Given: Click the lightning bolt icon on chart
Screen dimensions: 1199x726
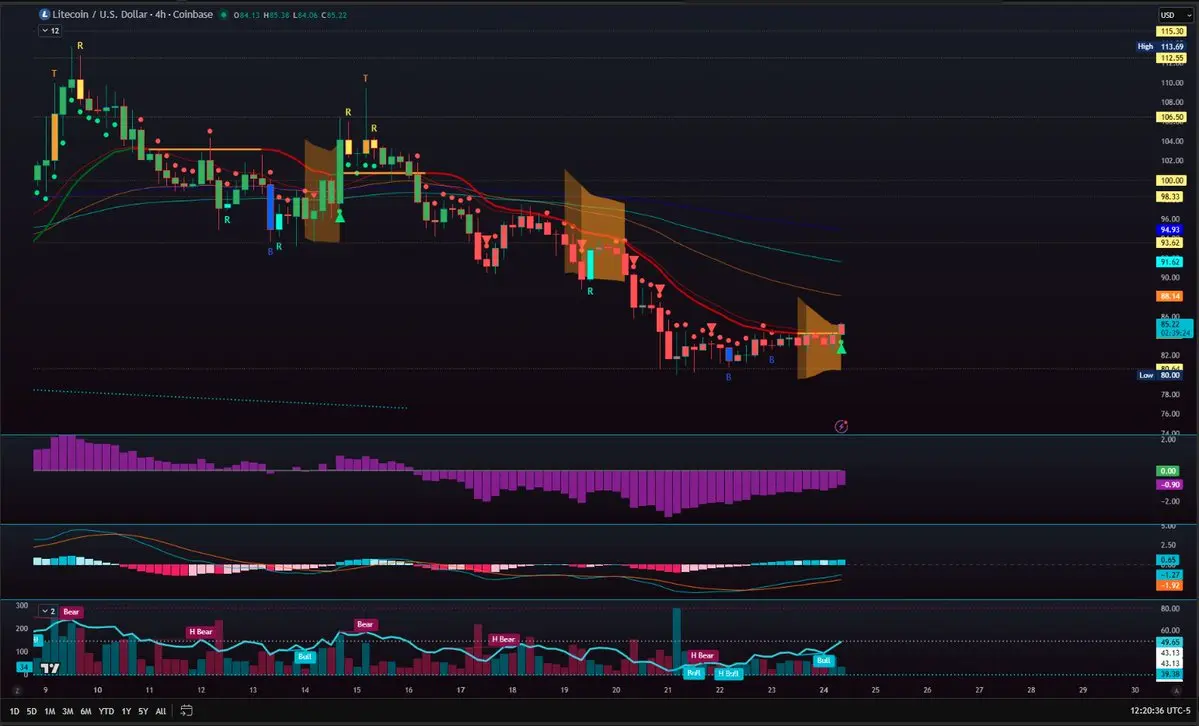Looking at the screenshot, I should (841, 426).
